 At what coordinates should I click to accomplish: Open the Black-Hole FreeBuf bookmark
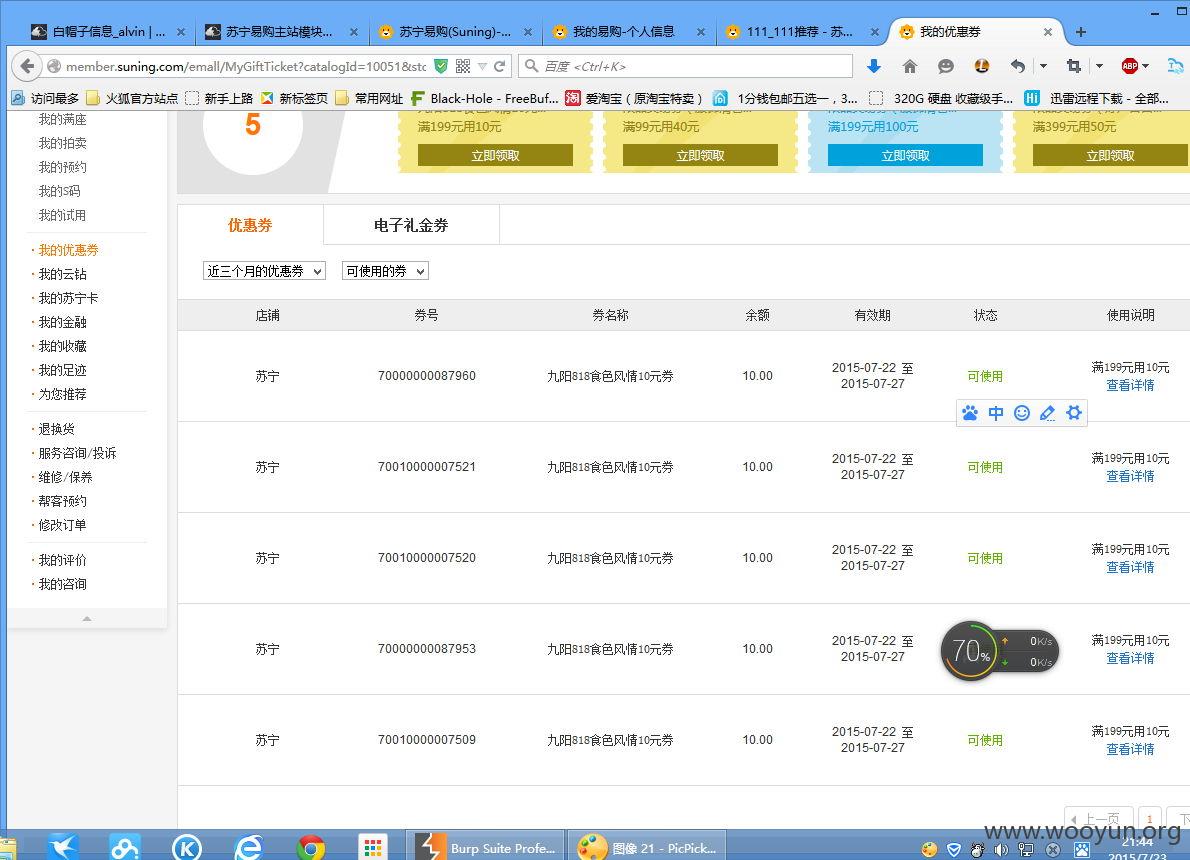pos(485,98)
